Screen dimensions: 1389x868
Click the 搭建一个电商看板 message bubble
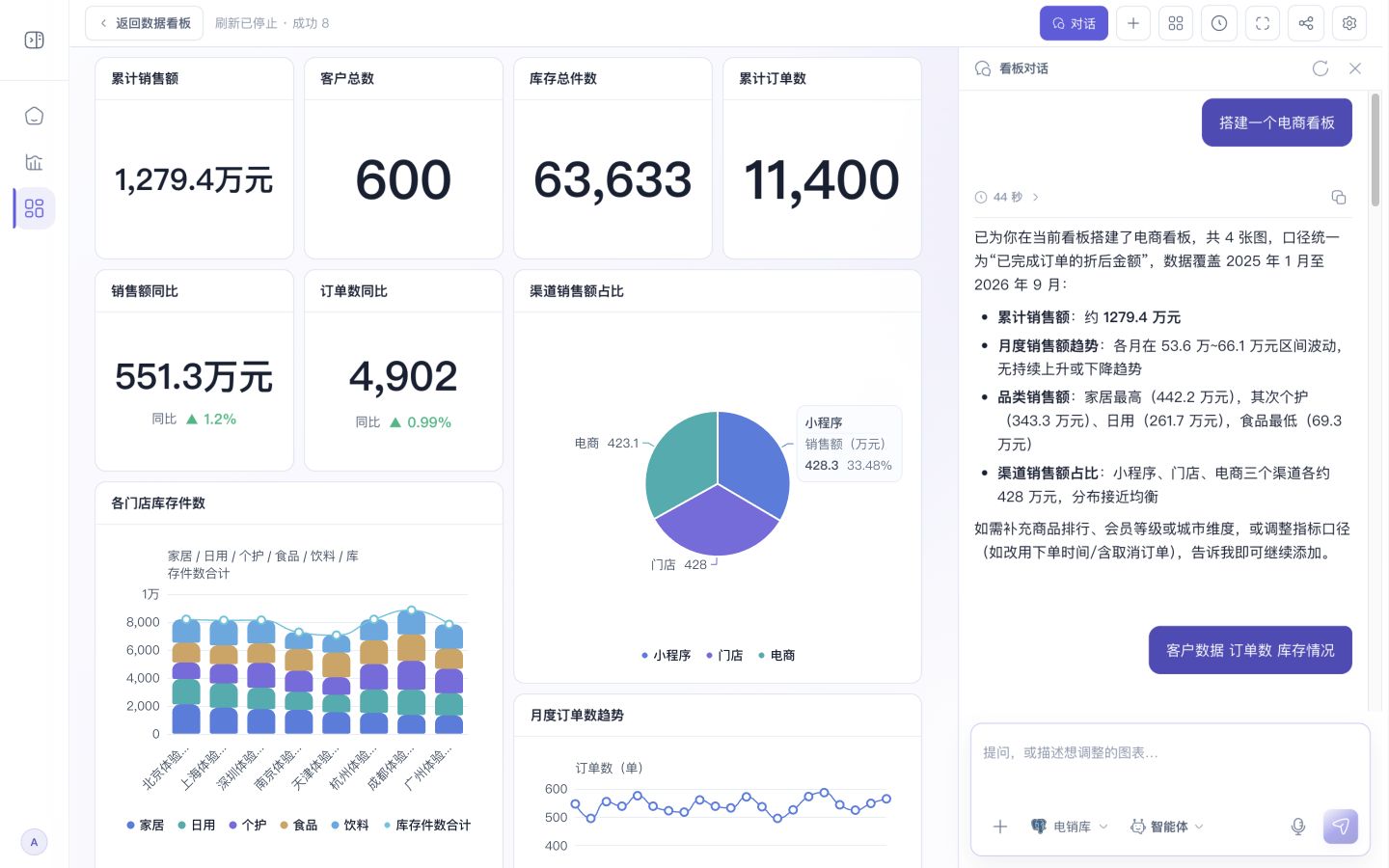point(1276,122)
